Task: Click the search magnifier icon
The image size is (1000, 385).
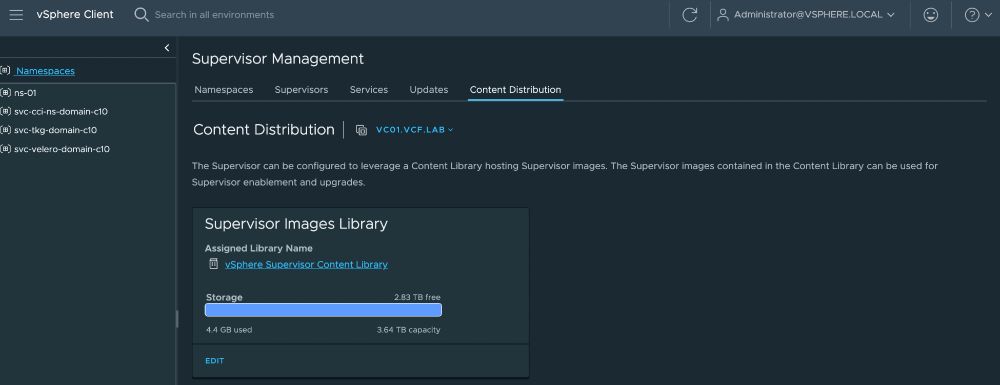Action: pos(141,15)
